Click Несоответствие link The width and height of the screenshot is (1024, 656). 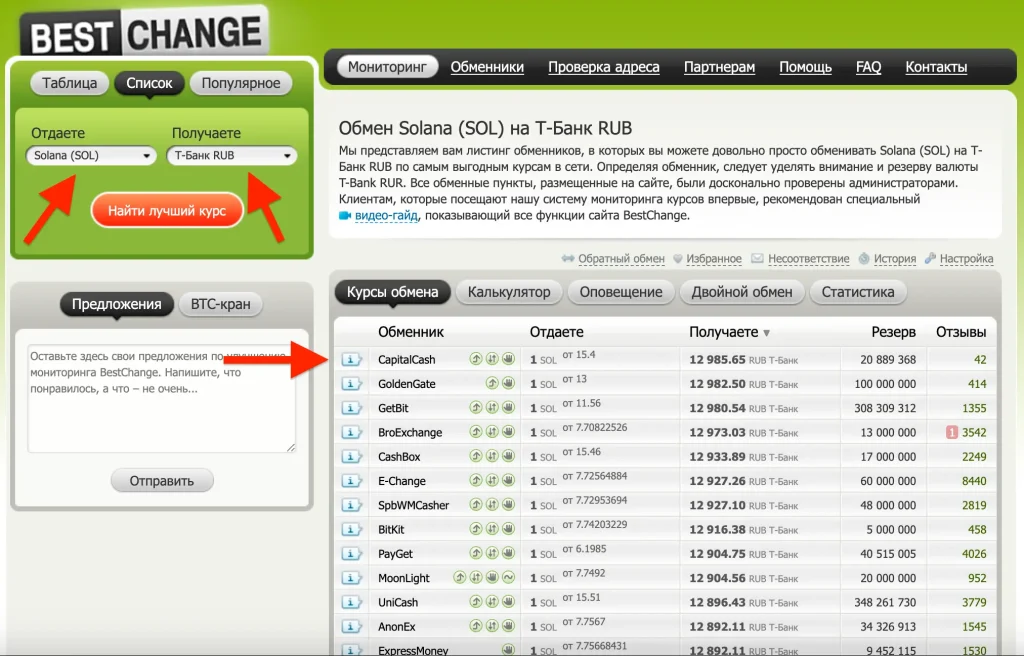(x=808, y=259)
